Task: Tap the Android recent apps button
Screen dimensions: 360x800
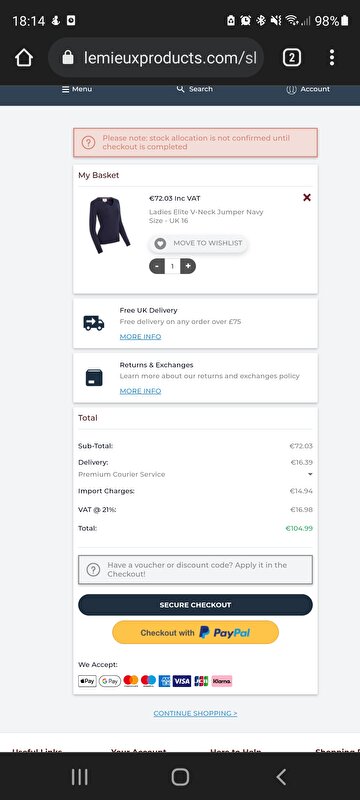Action: 80,777
